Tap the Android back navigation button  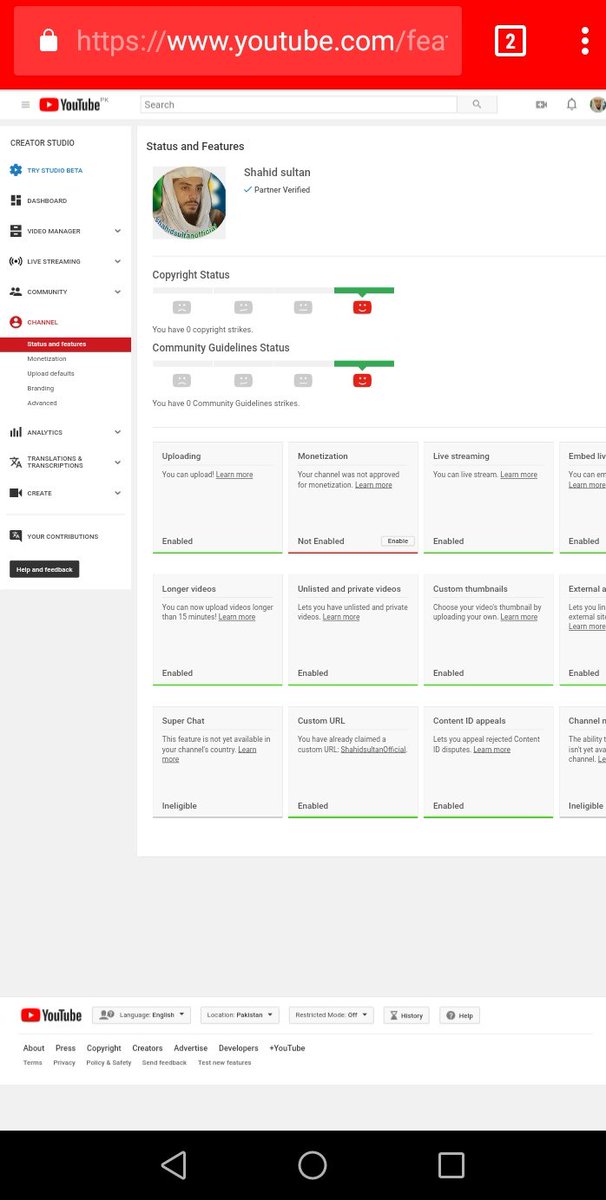point(174,1165)
